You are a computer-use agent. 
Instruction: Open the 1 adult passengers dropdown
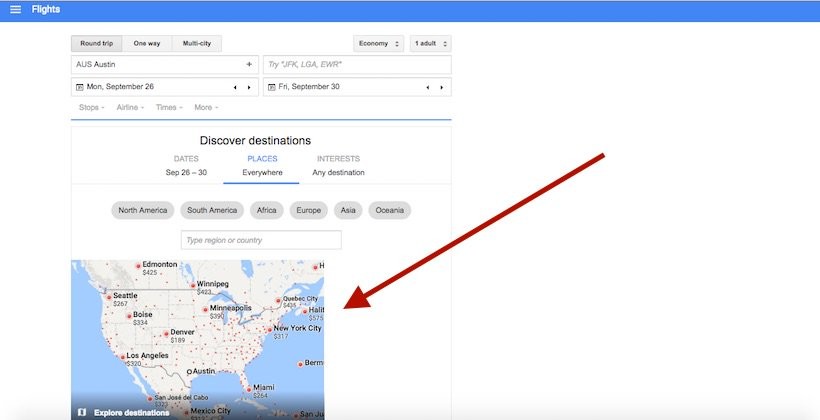pos(431,44)
